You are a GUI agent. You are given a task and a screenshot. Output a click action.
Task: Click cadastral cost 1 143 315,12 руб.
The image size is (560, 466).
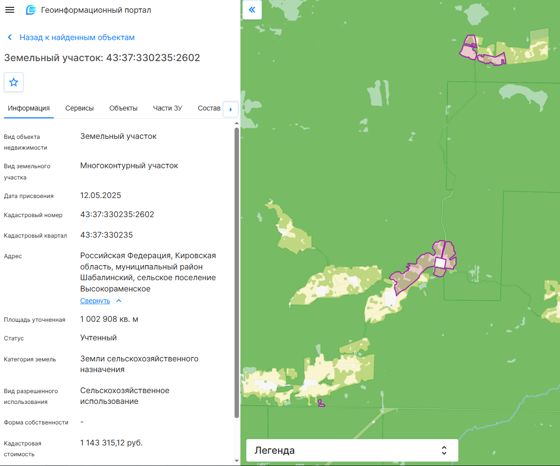(111, 443)
